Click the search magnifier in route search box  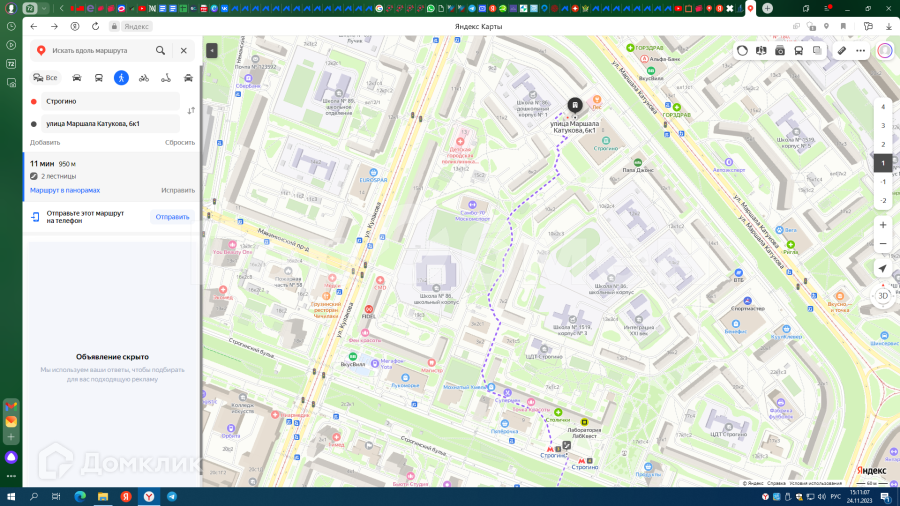(x=160, y=50)
